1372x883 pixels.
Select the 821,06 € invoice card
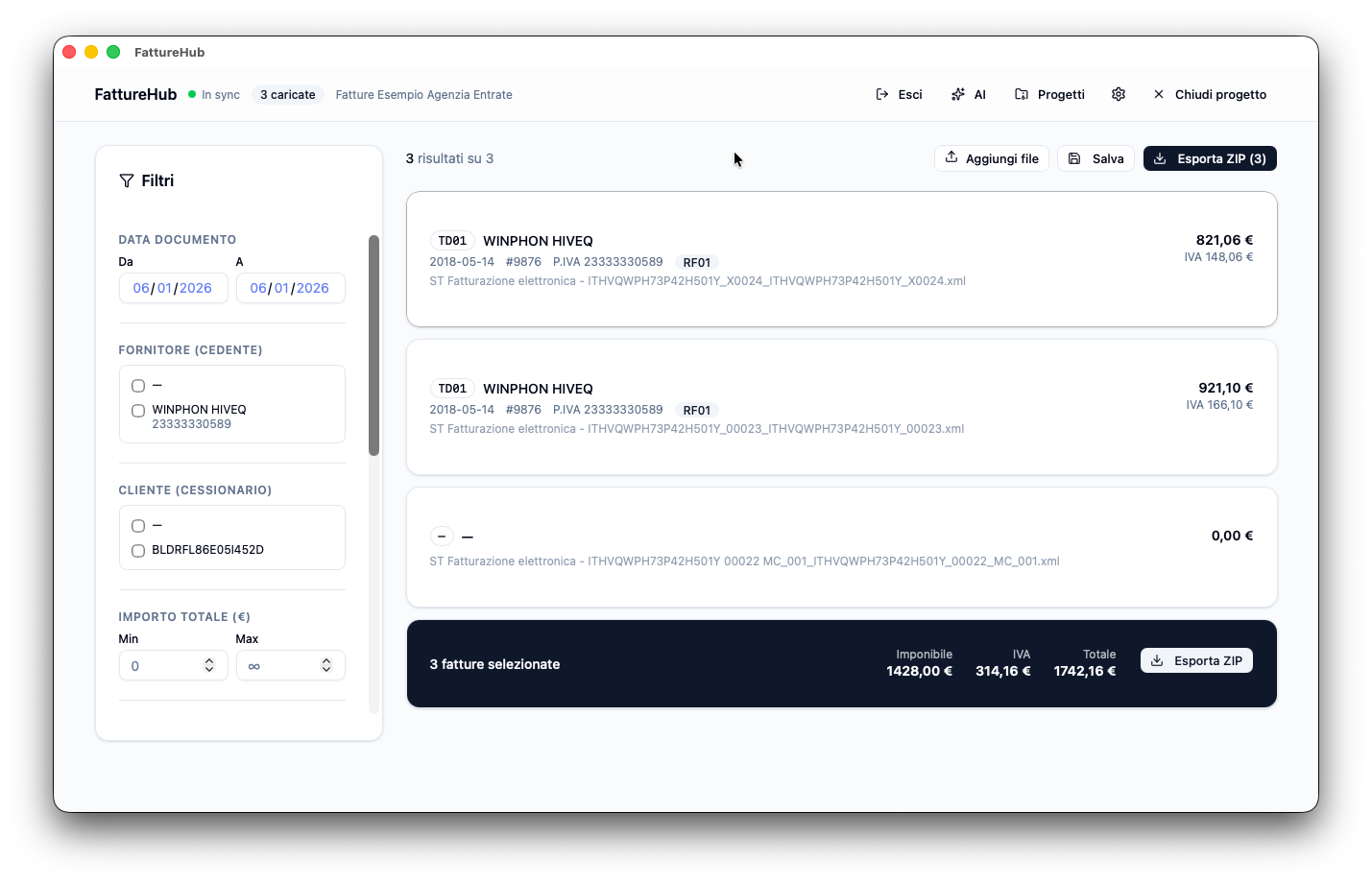pos(841,259)
